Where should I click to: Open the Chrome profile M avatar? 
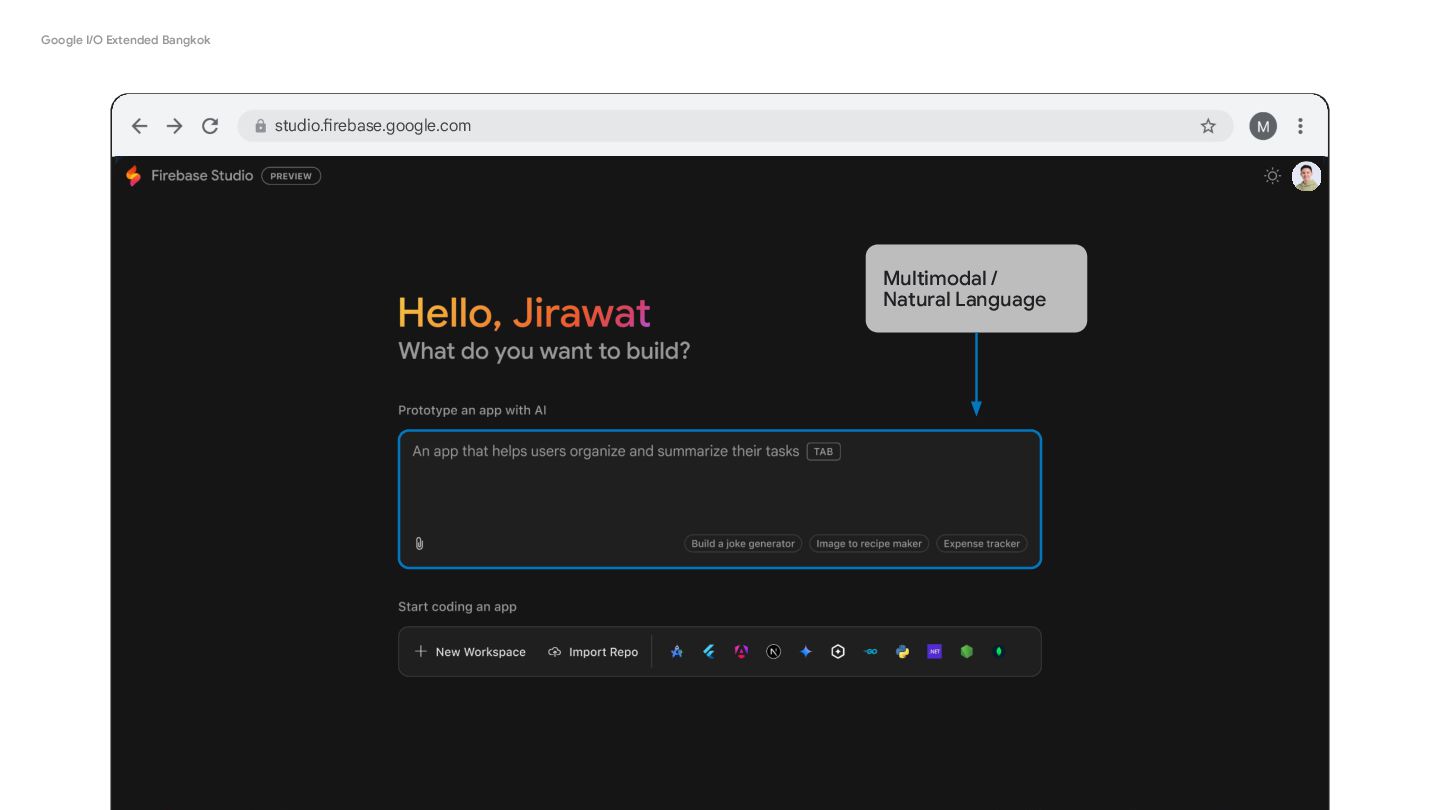click(x=1263, y=126)
